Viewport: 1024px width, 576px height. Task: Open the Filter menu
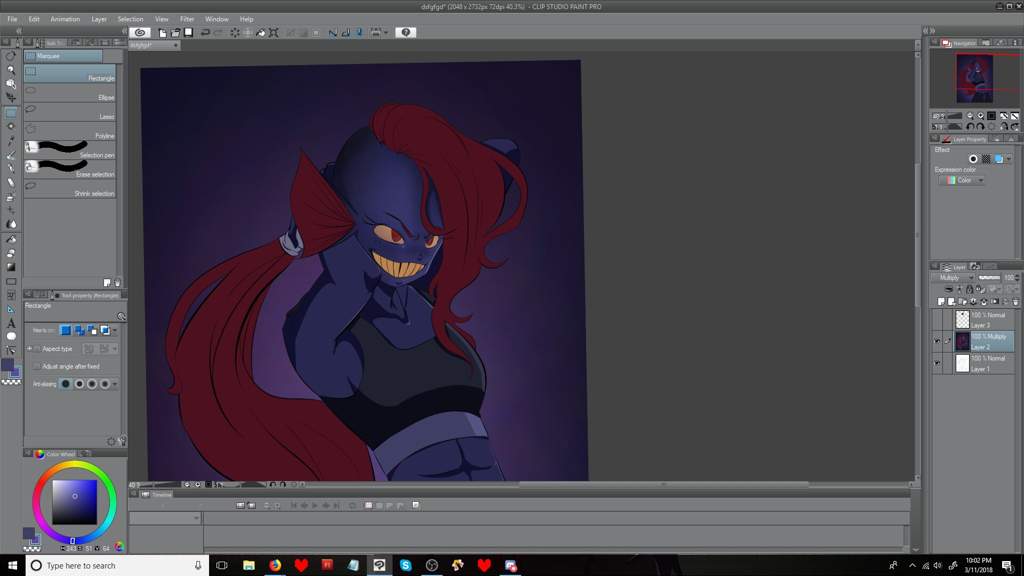(x=187, y=19)
